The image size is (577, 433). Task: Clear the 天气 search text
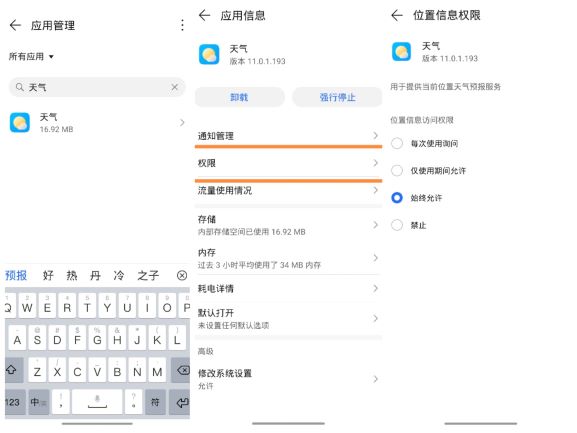pyautogui.click(x=174, y=87)
